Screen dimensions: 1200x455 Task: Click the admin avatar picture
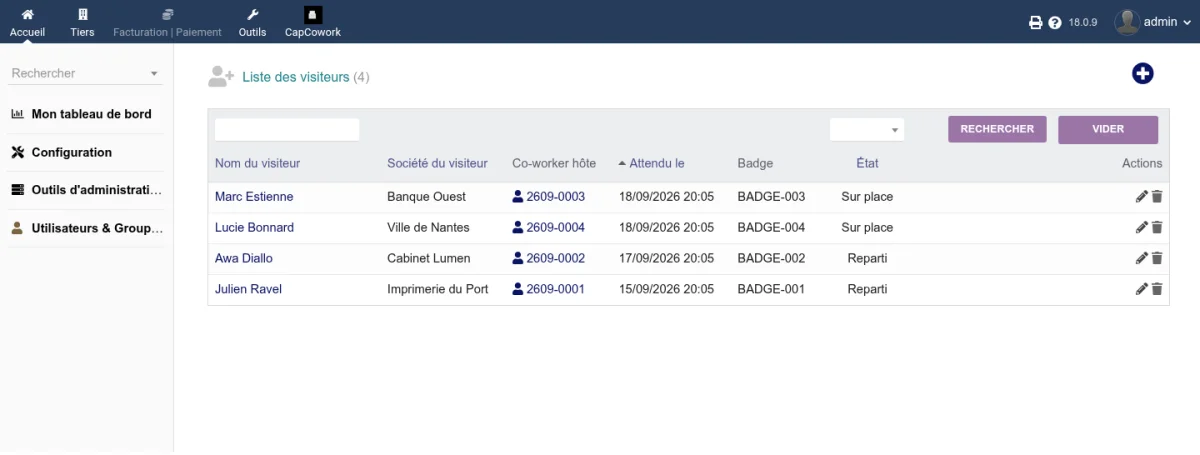(x=1127, y=22)
